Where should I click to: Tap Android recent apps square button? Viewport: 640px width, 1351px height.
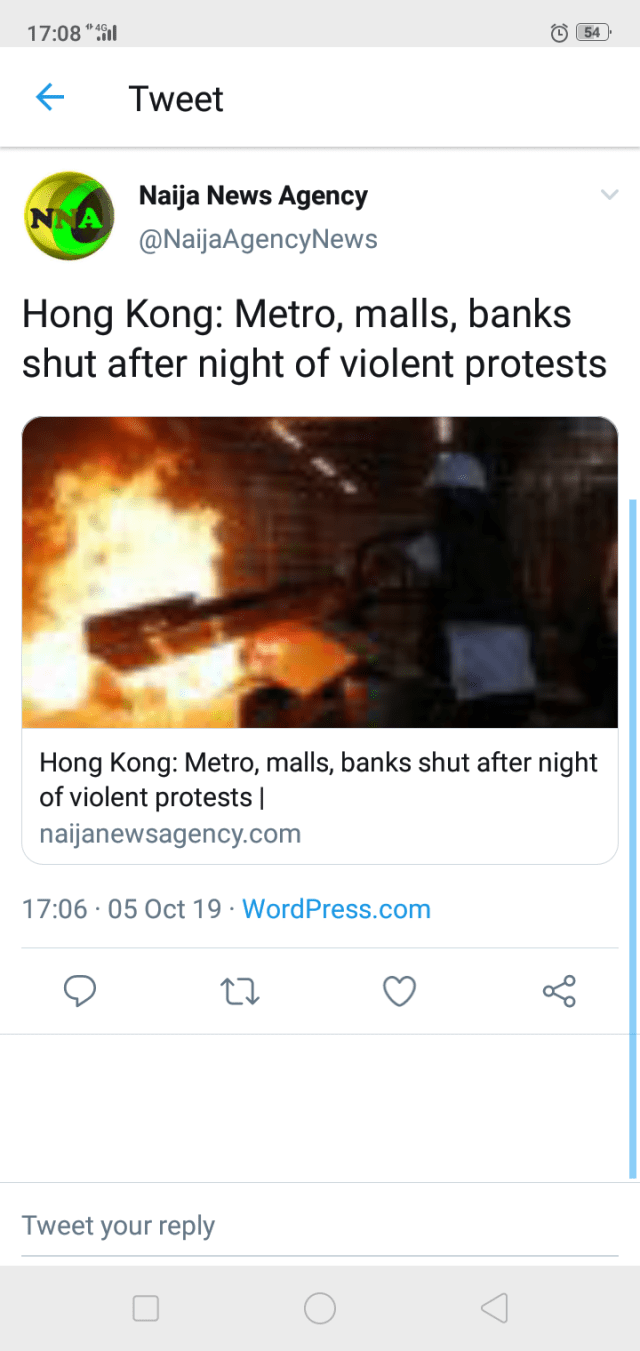click(x=146, y=1307)
